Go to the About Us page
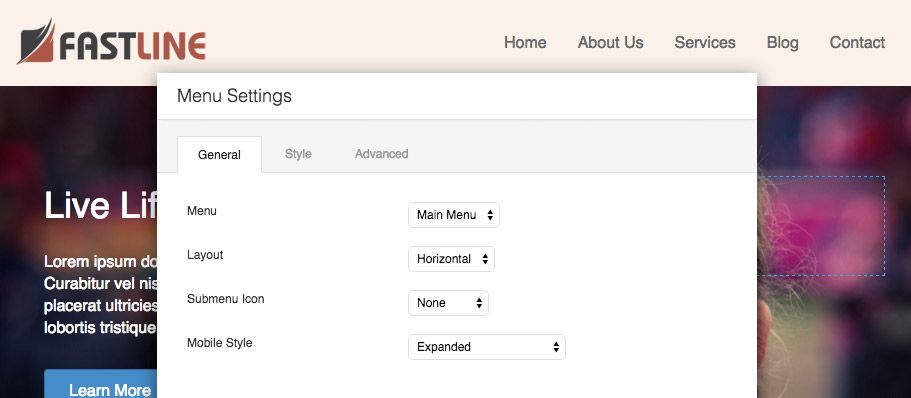 [610, 42]
